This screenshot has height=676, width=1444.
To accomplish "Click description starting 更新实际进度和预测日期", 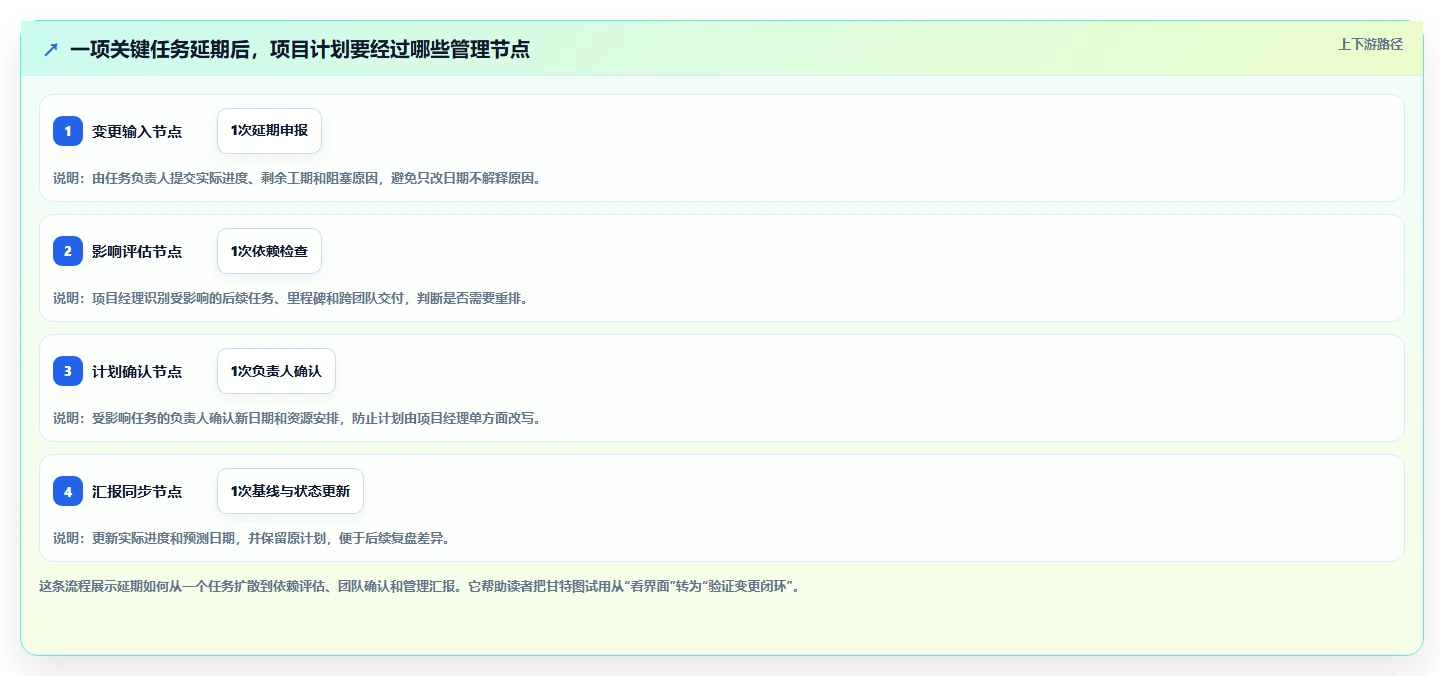I will pos(252,538).
